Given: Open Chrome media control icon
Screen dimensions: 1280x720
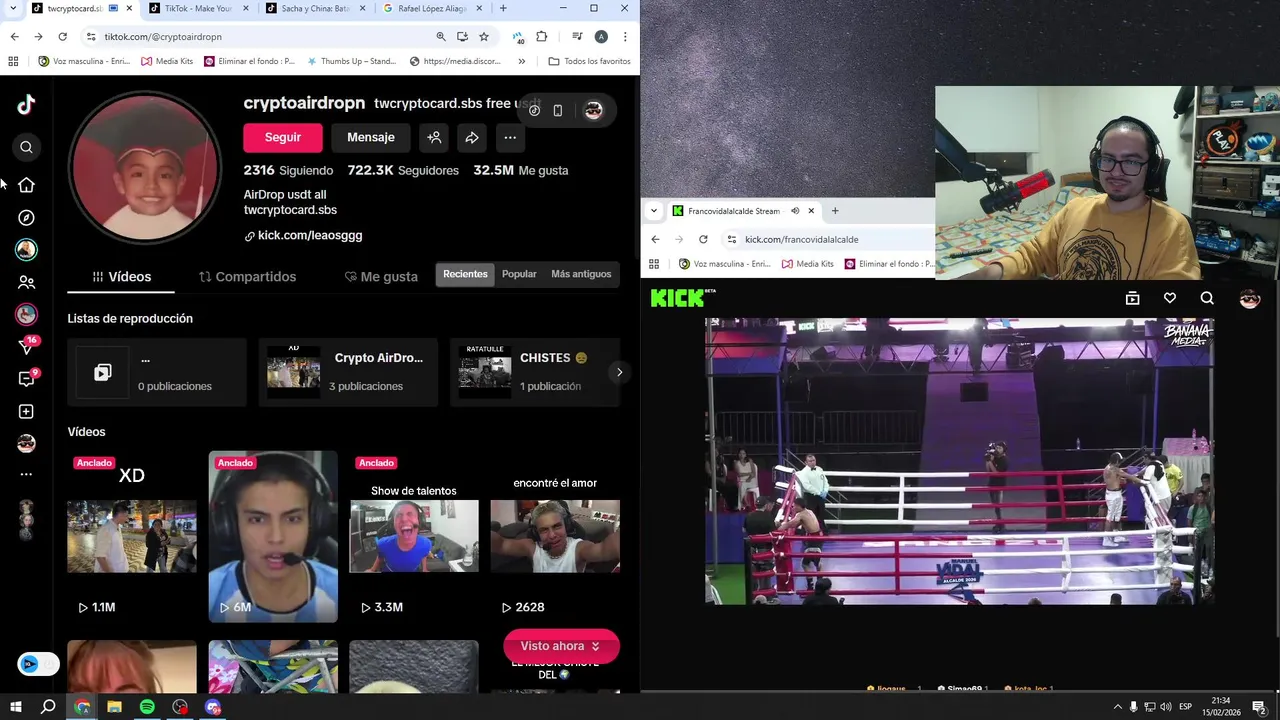Looking at the screenshot, I should point(577,37).
